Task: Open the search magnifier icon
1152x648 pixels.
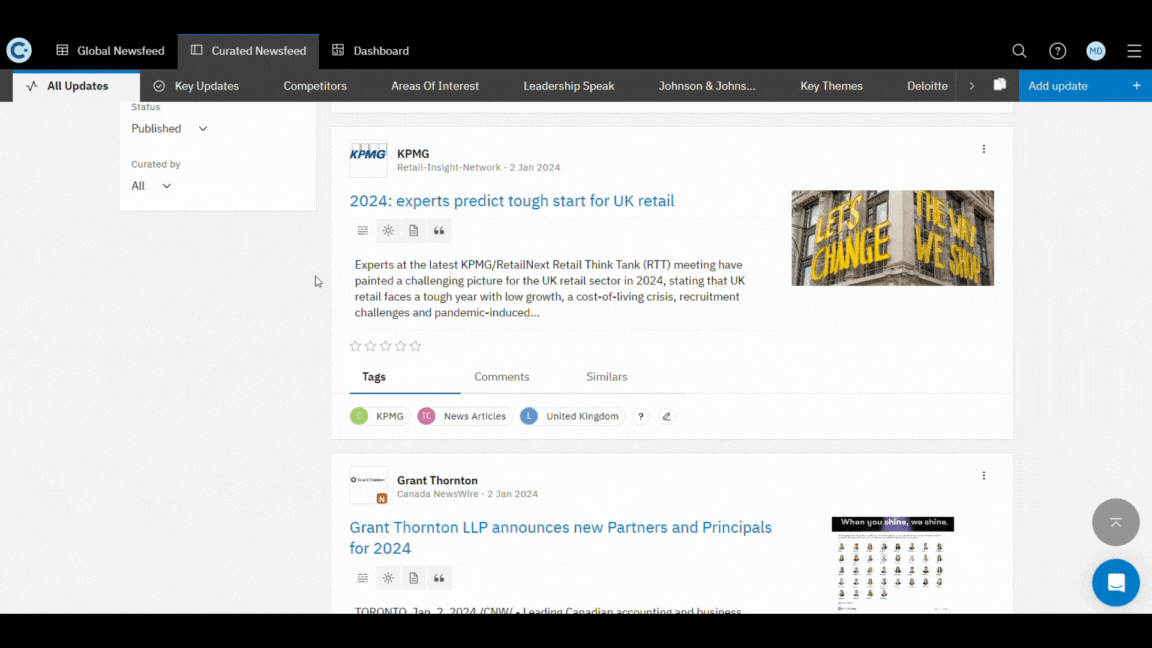Action: click(x=1019, y=51)
